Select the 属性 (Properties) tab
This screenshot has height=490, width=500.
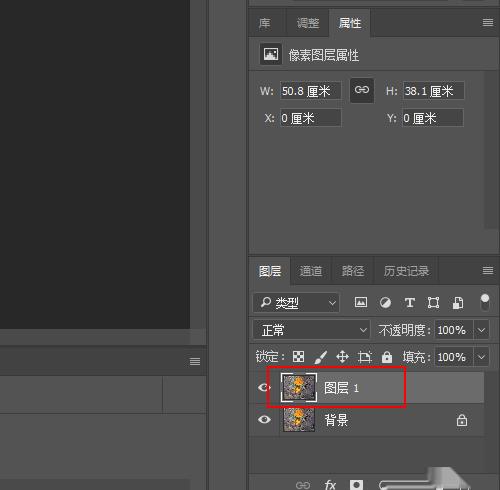350,23
